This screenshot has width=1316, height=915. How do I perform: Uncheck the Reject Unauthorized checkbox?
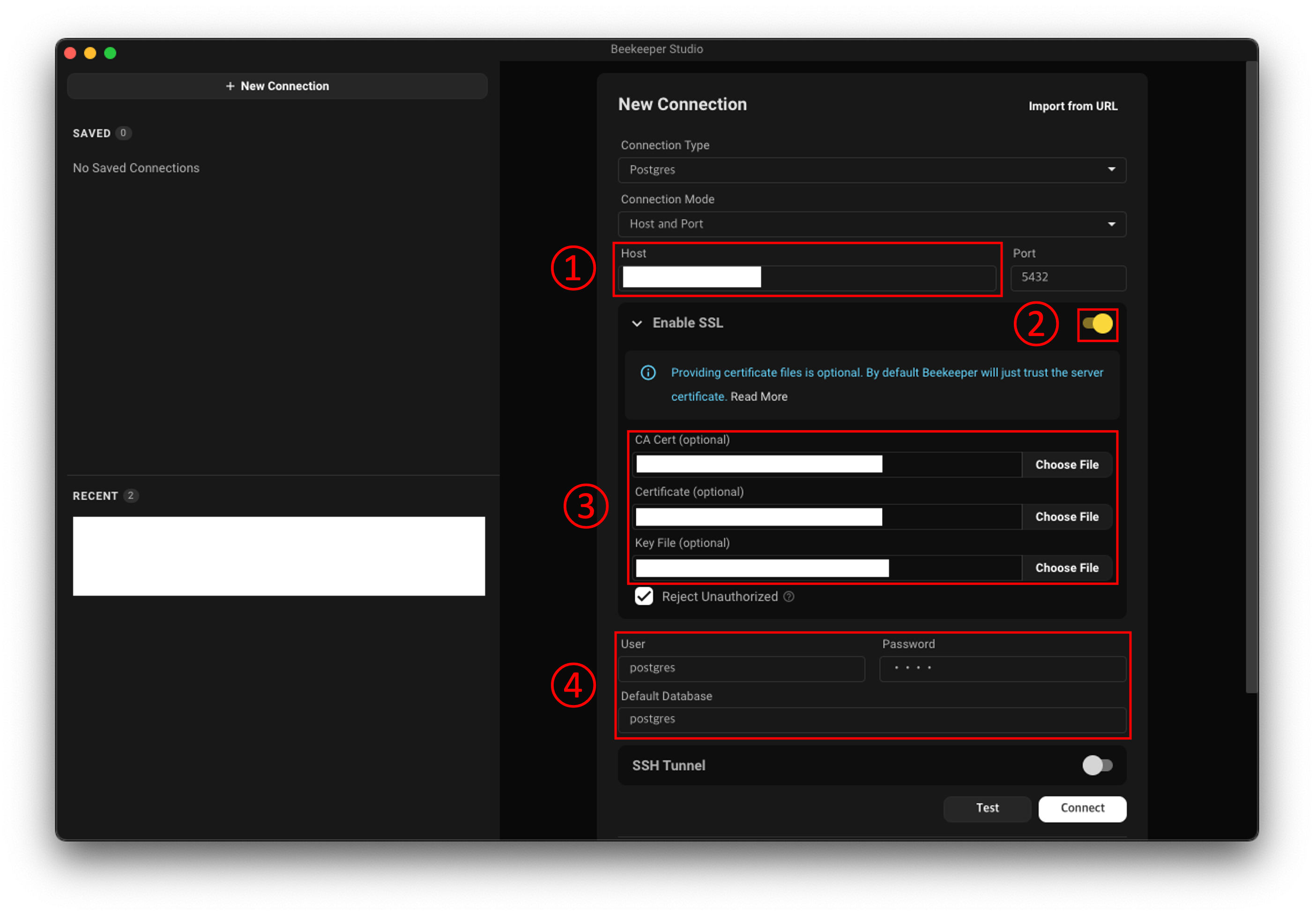point(644,596)
